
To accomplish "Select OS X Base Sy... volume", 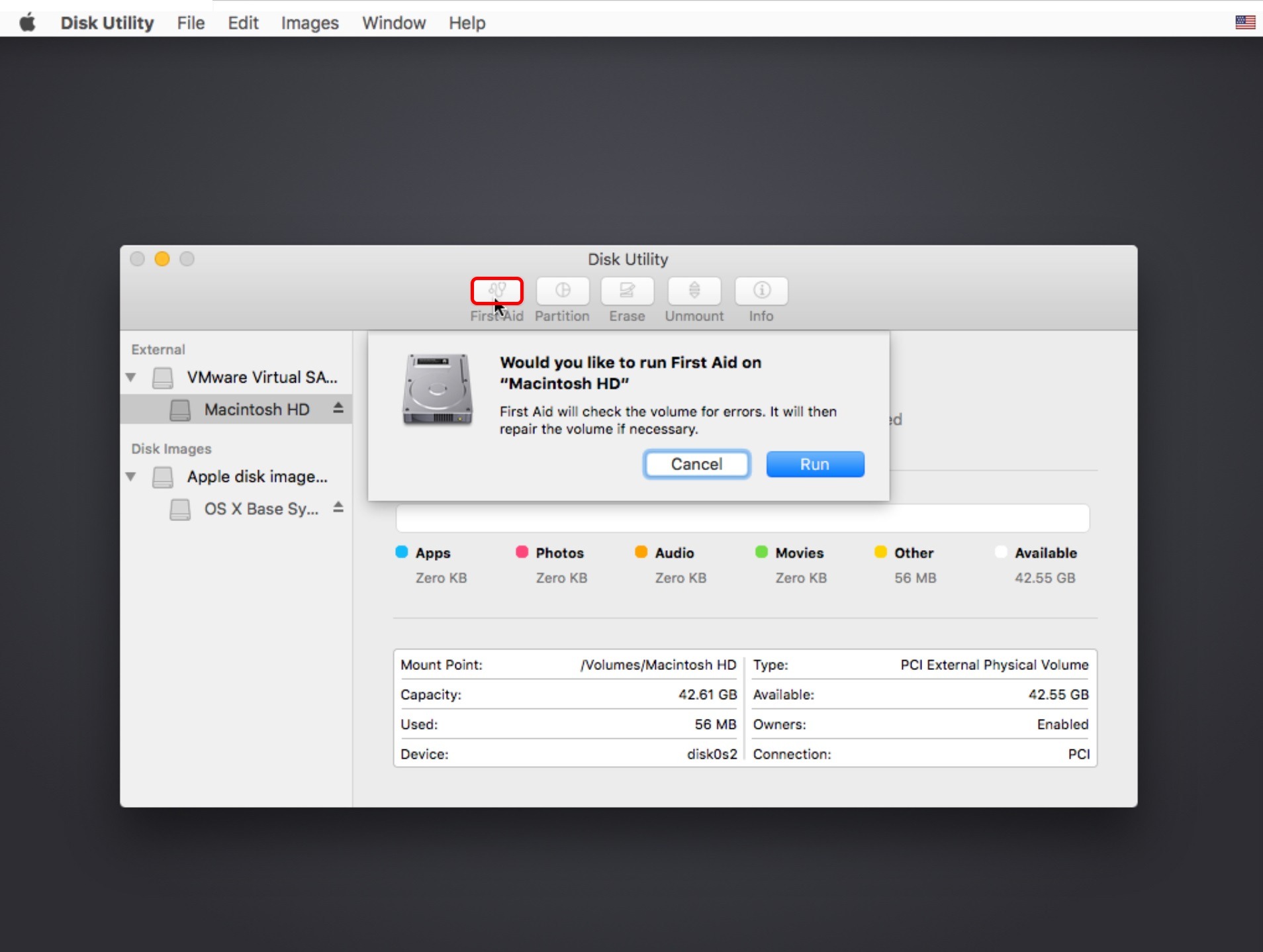I will pyautogui.click(x=236, y=508).
